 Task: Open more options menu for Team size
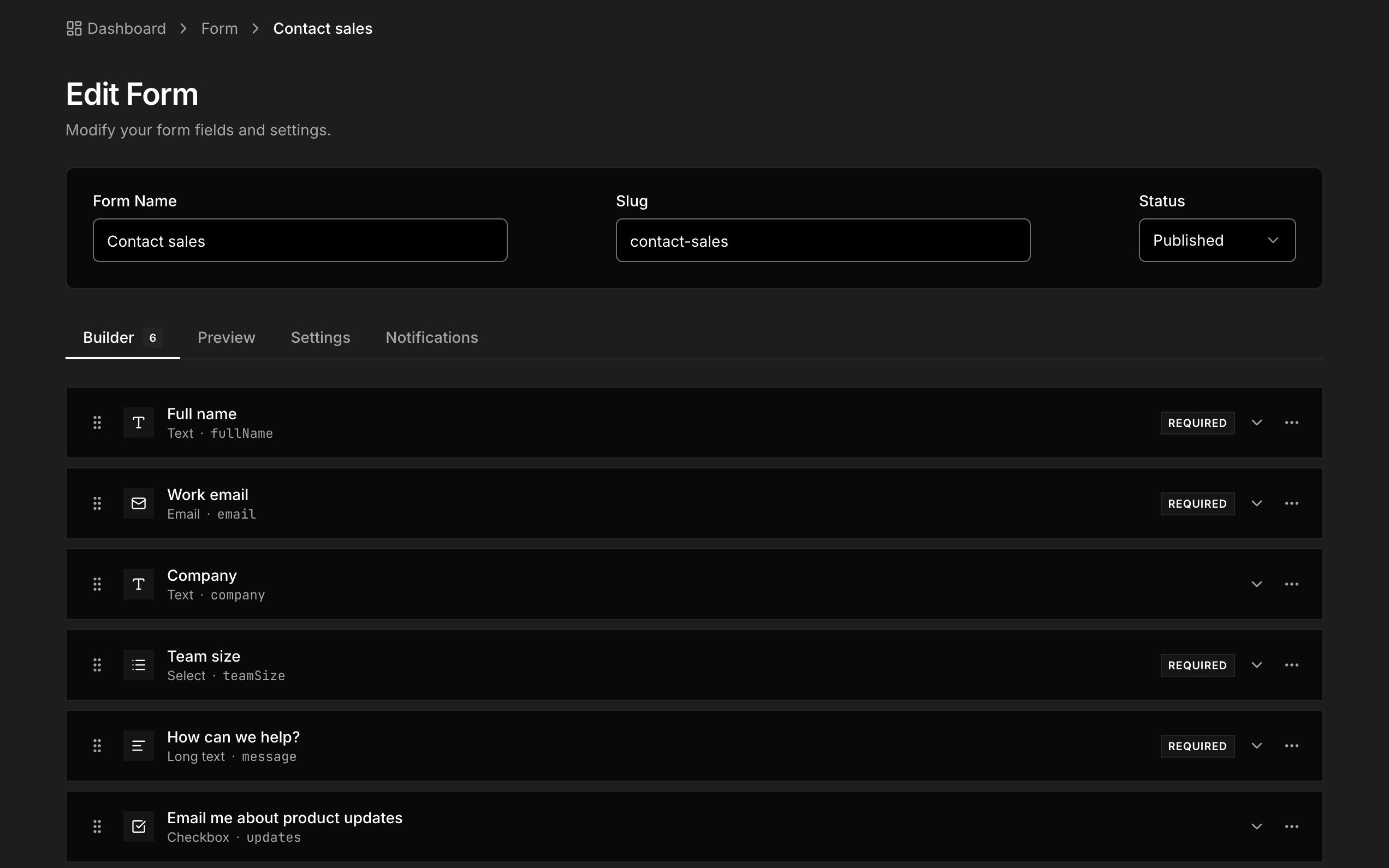point(1291,665)
